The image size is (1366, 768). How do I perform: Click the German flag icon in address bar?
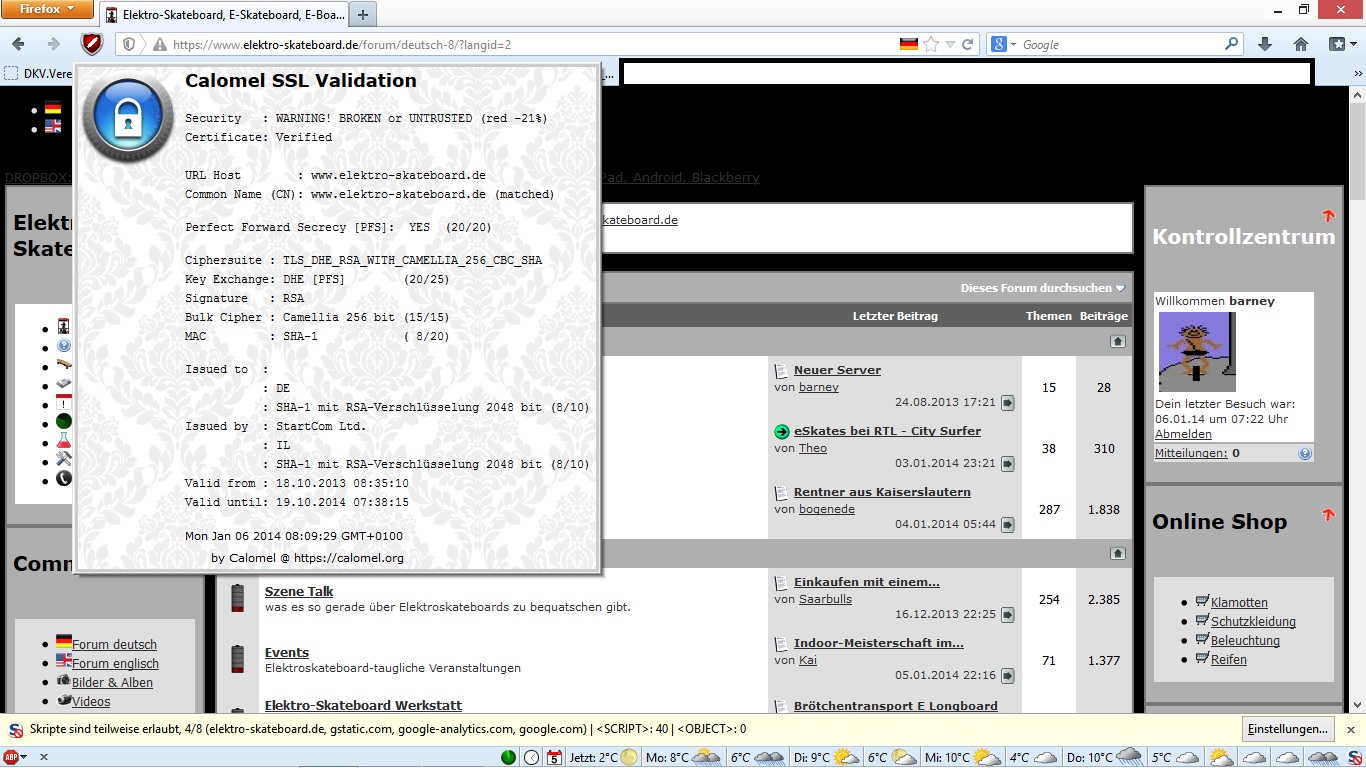(908, 44)
